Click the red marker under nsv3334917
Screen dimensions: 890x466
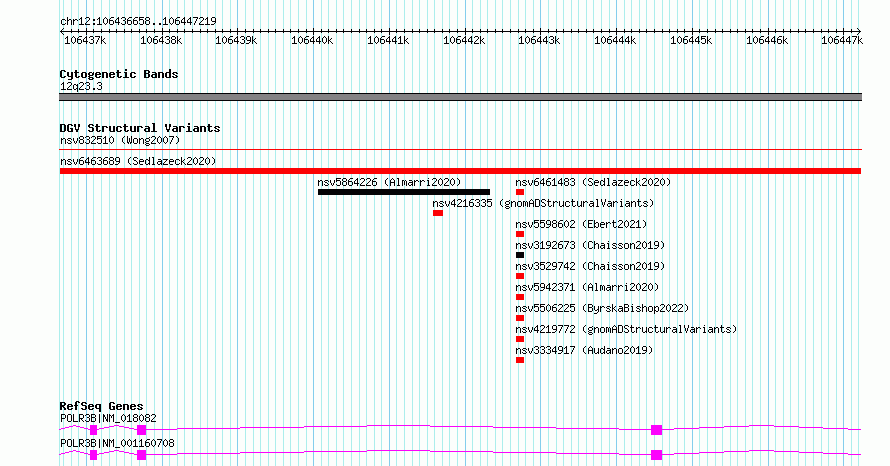[520, 360]
